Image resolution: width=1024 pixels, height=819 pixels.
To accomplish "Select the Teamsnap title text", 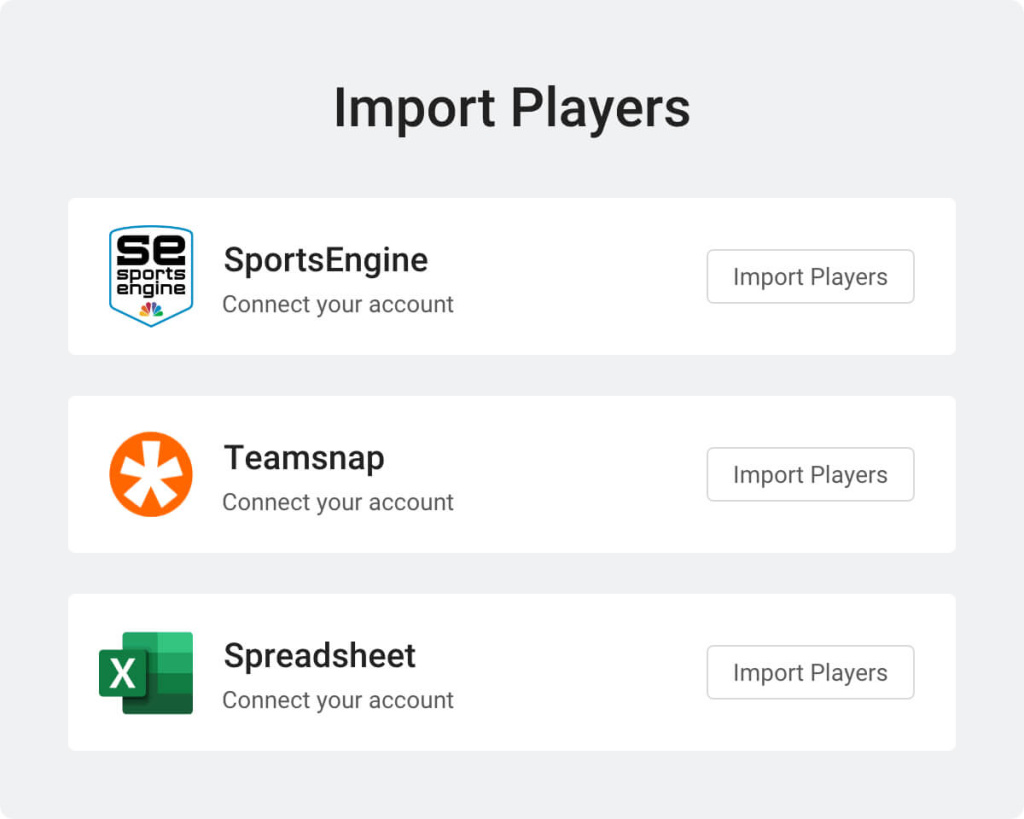I will (x=303, y=457).
